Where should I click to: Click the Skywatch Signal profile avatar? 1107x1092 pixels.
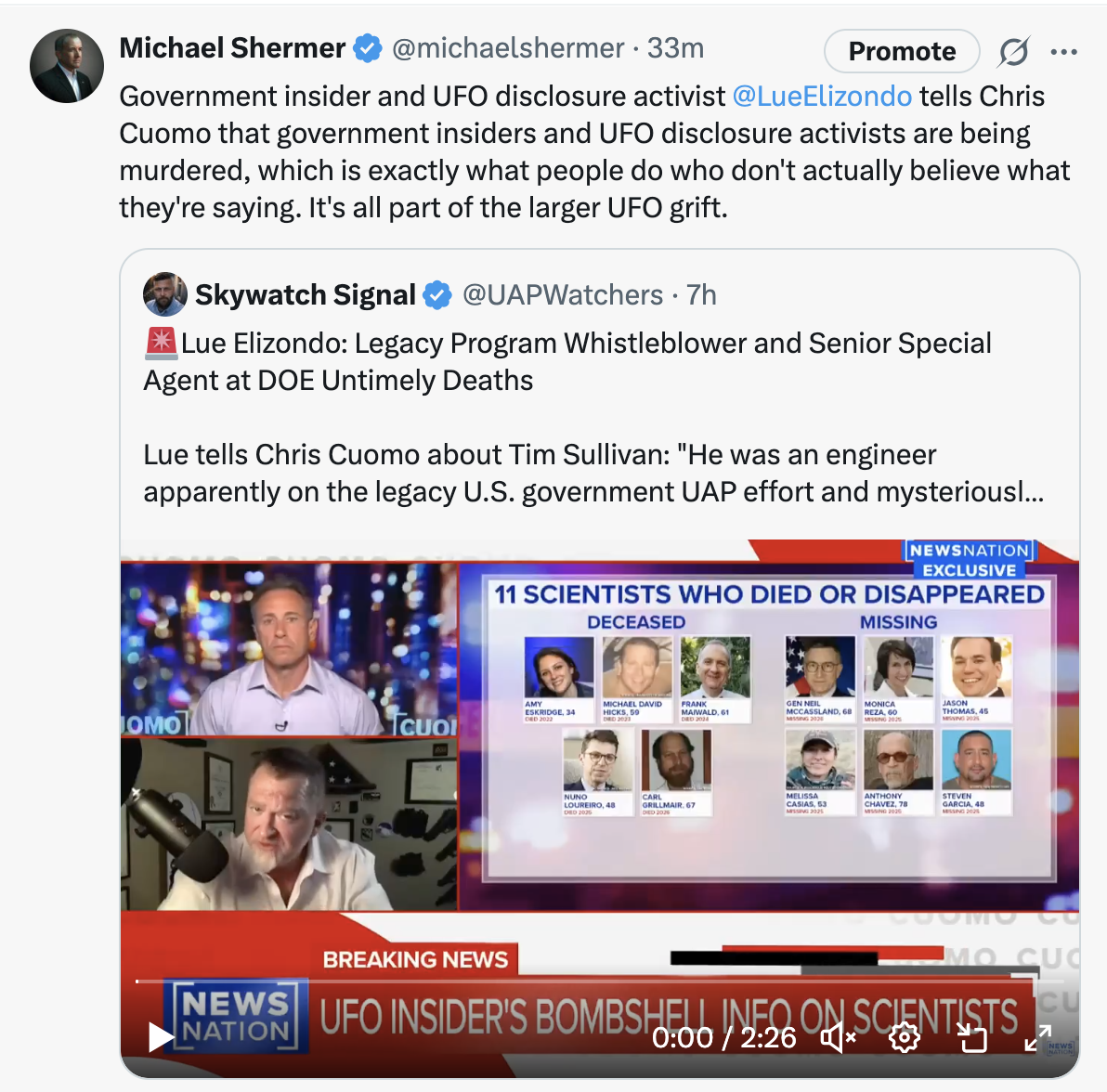tap(165, 294)
